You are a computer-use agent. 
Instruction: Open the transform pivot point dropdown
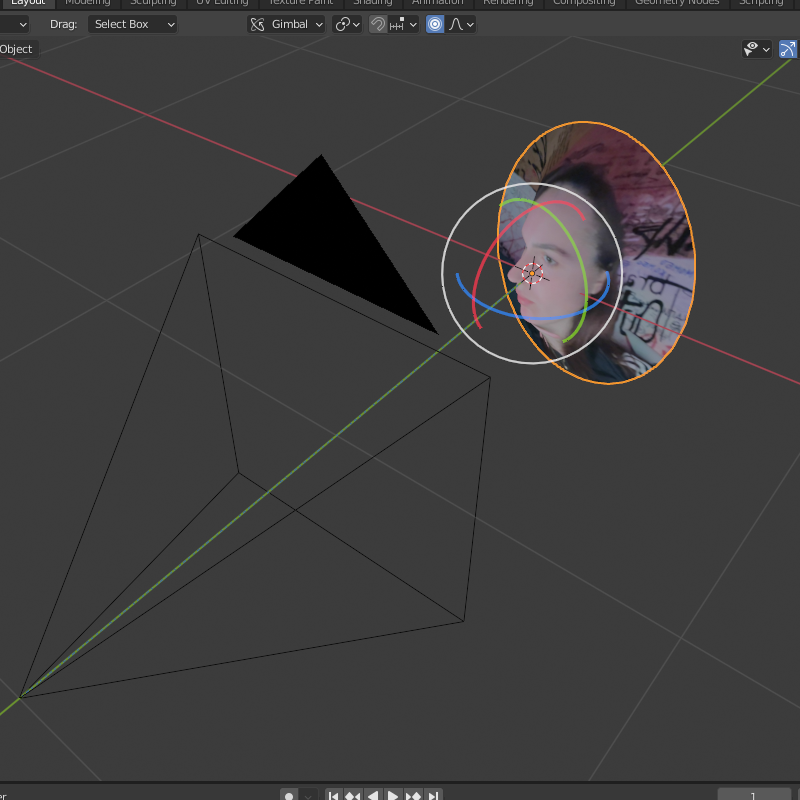click(x=347, y=24)
